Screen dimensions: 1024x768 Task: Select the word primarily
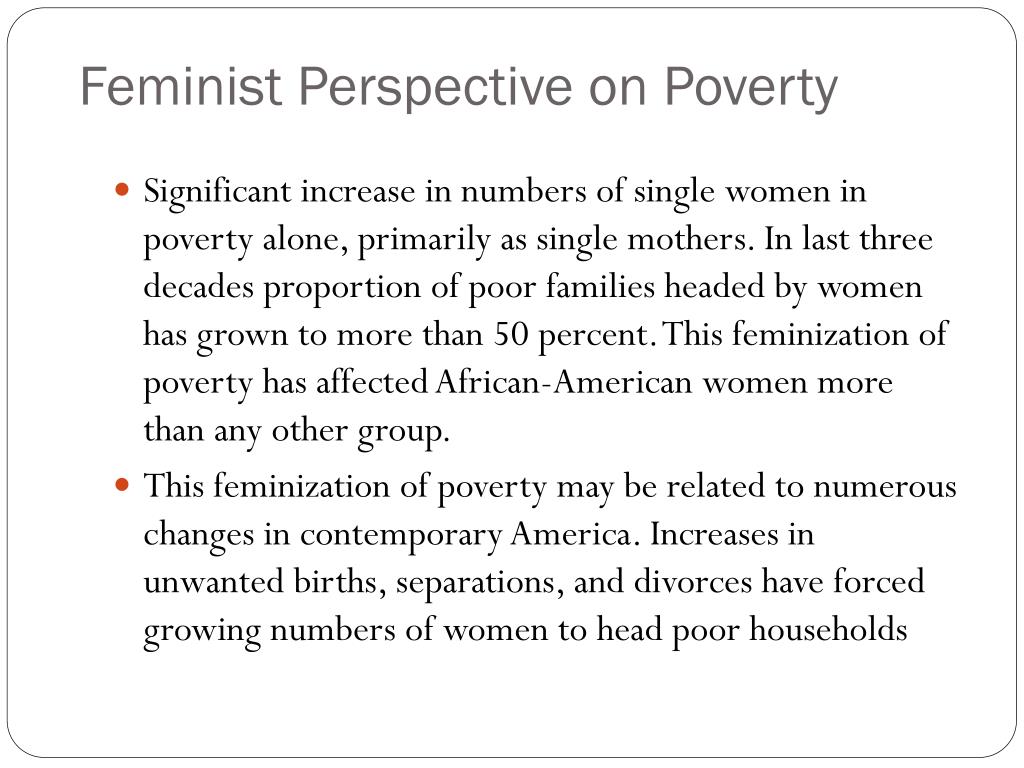pos(423,241)
